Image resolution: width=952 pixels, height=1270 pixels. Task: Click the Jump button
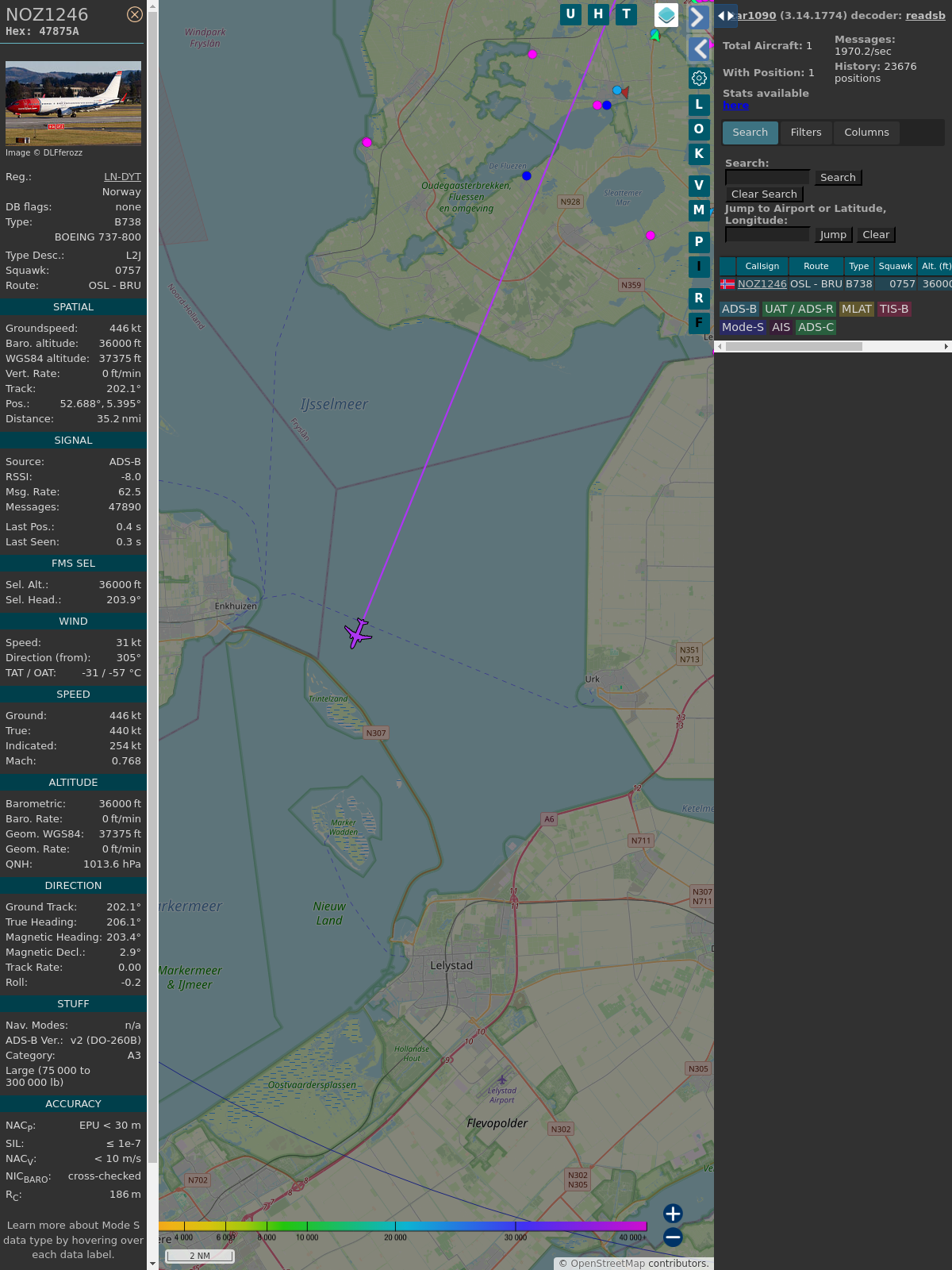(x=833, y=235)
